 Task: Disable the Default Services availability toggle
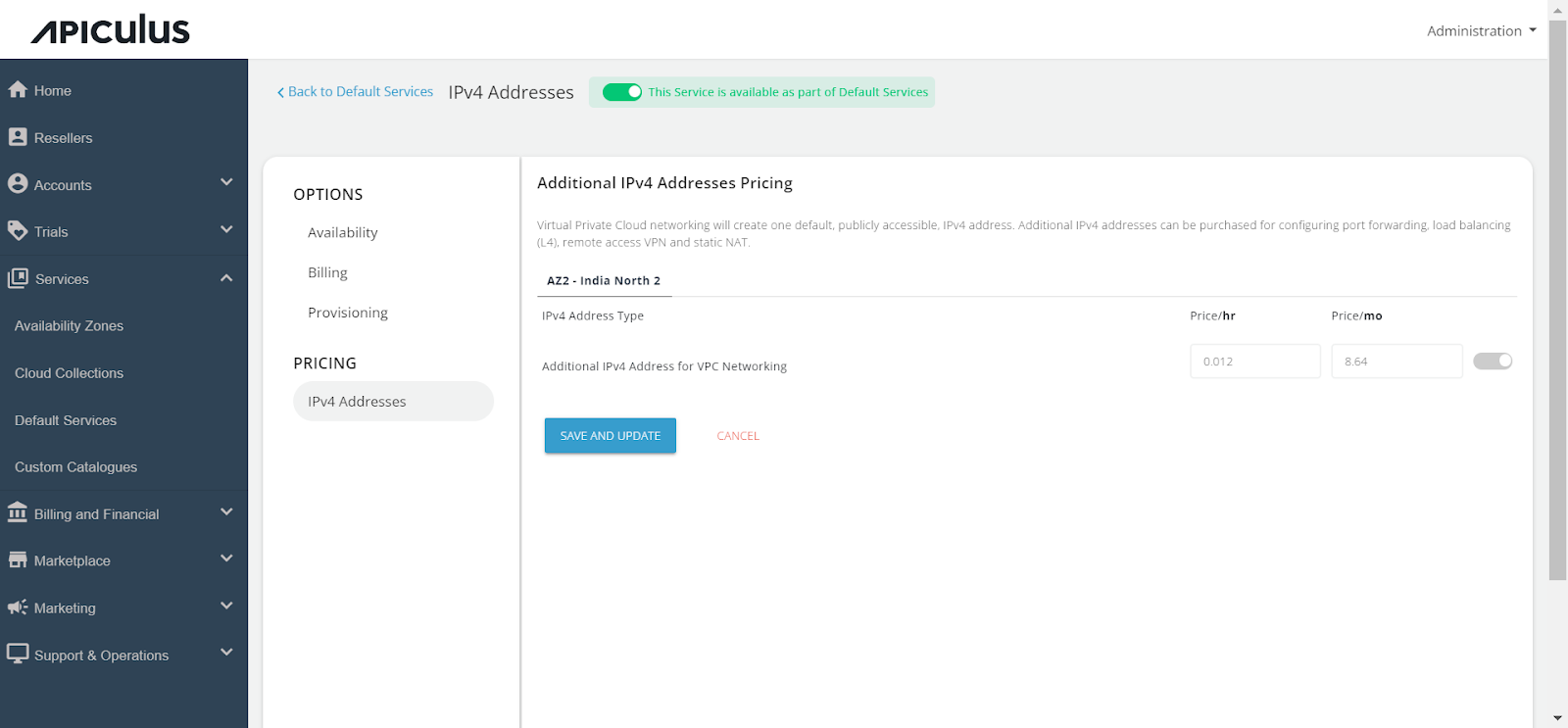[x=622, y=92]
